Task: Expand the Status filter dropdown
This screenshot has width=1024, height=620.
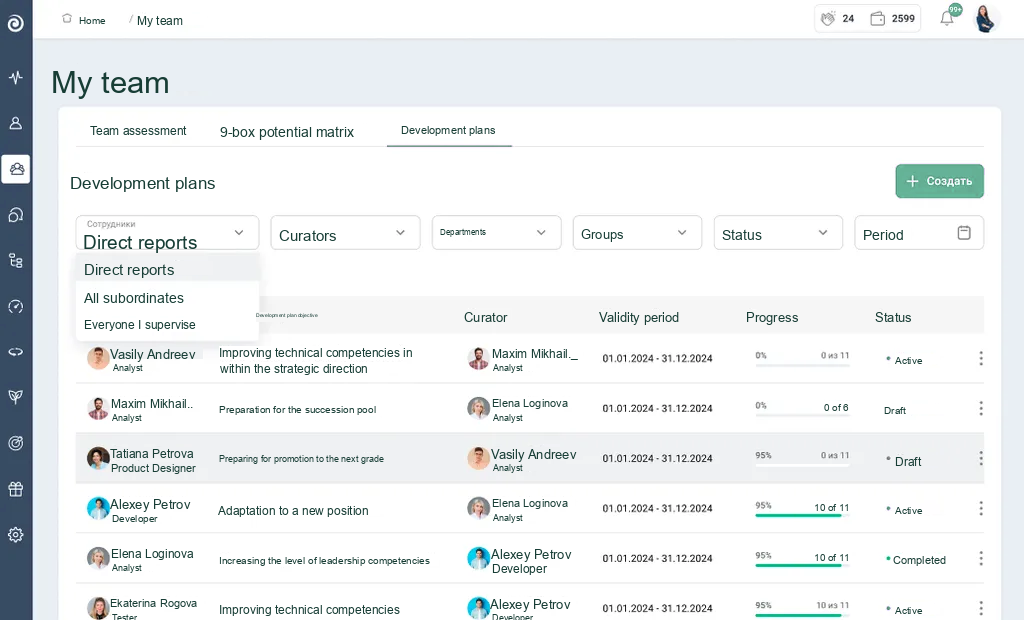Action: (x=778, y=233)
